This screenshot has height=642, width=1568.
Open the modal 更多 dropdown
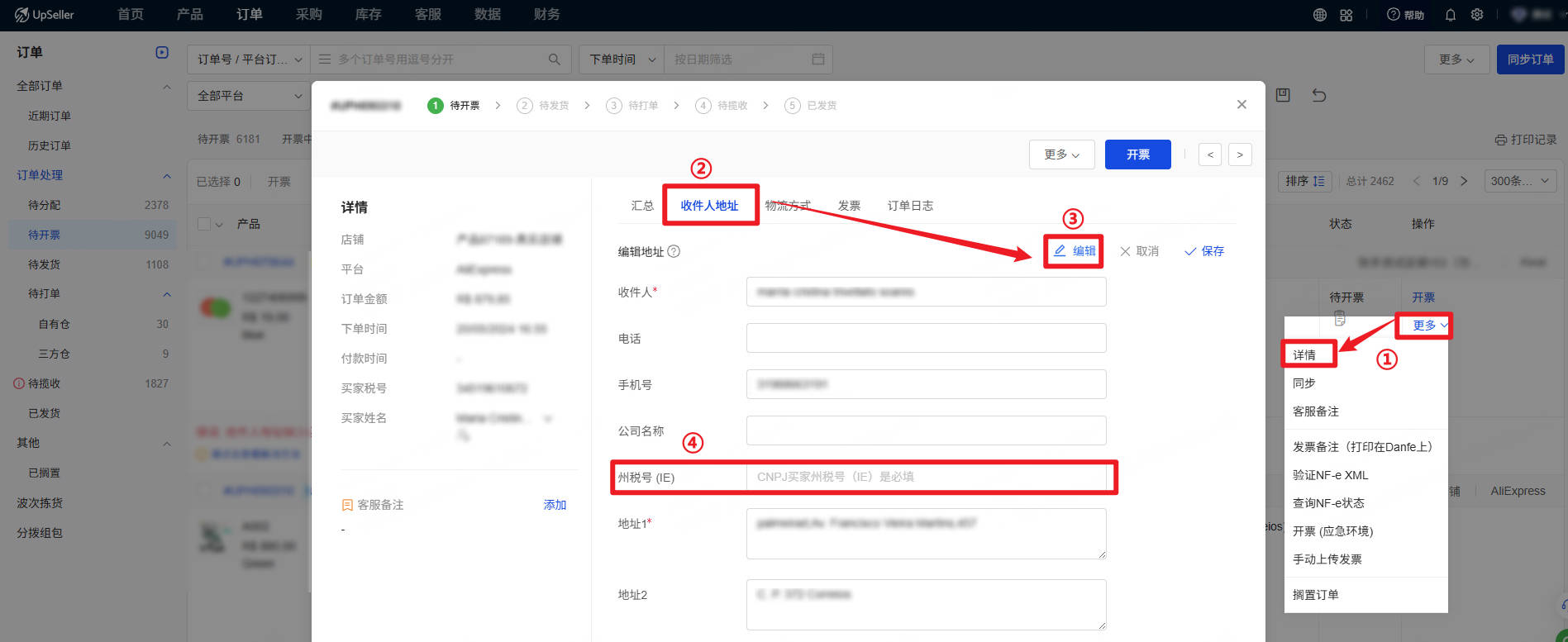click(x=1062, y=155)
